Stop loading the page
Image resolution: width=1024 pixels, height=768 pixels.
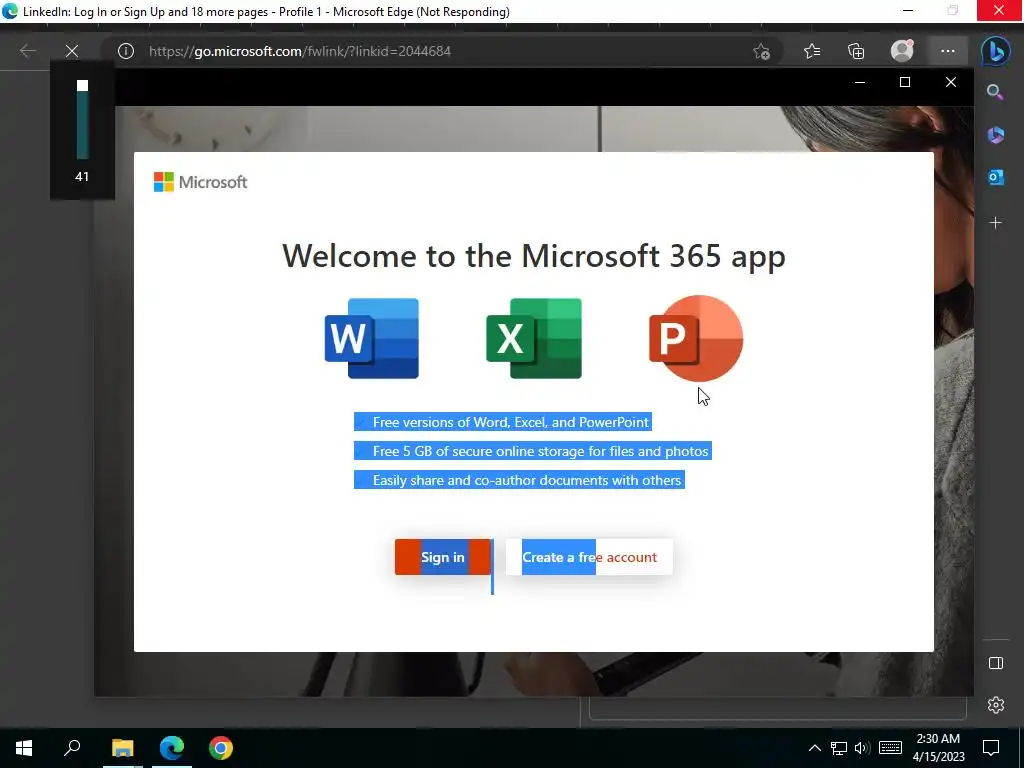coord(72,51)
